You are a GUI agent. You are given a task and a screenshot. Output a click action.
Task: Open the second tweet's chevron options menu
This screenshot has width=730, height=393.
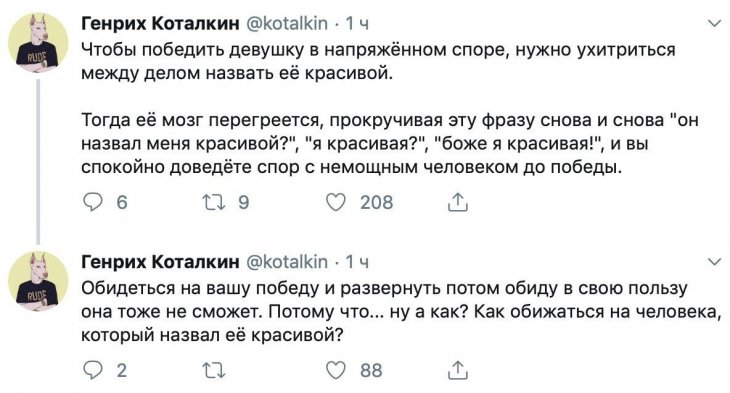pyautogui.click(x=714, y=262)
